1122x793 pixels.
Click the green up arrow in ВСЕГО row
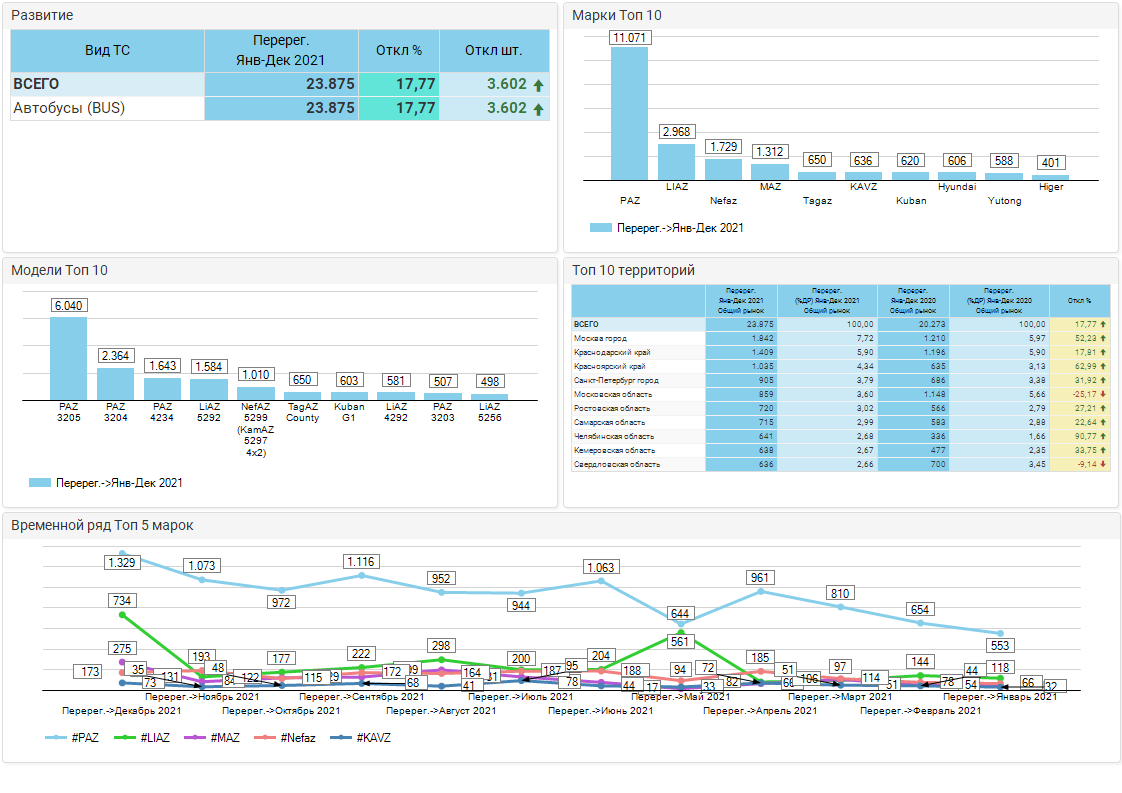[x=538, y=85]
